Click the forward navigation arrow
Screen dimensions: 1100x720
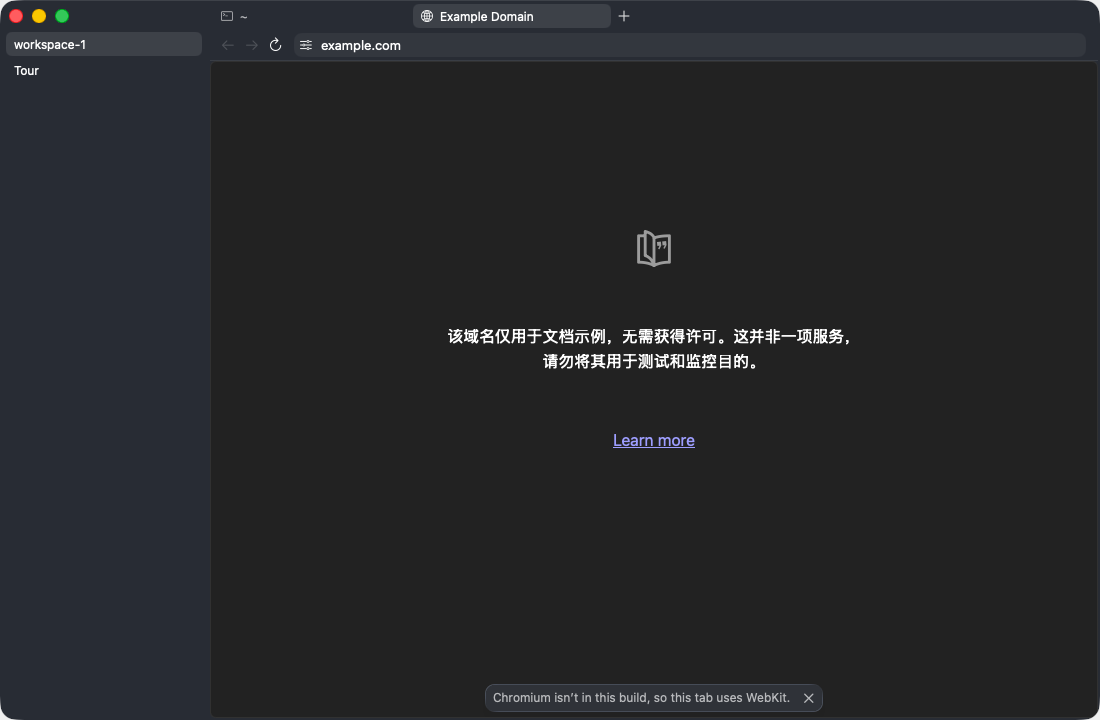[x=252, y=45]
